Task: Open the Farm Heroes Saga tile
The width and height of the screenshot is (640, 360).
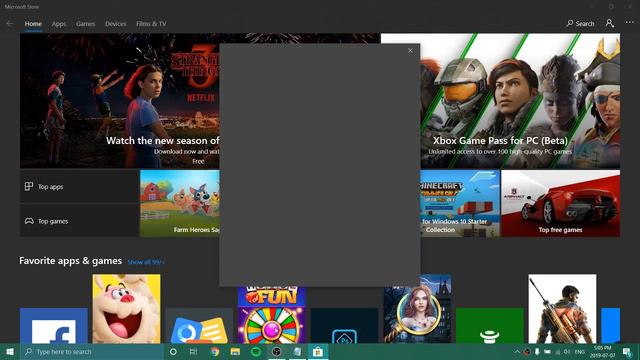Action: pos(180,203)
